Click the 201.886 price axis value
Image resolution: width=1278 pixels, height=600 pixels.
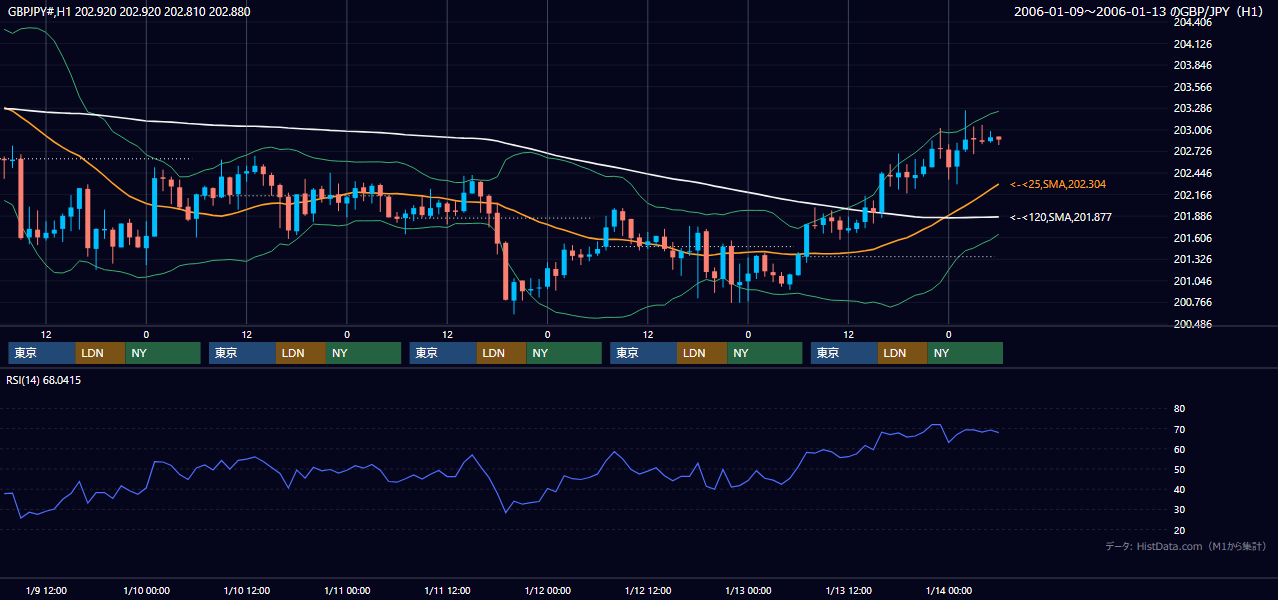(x=1192, y=216)
